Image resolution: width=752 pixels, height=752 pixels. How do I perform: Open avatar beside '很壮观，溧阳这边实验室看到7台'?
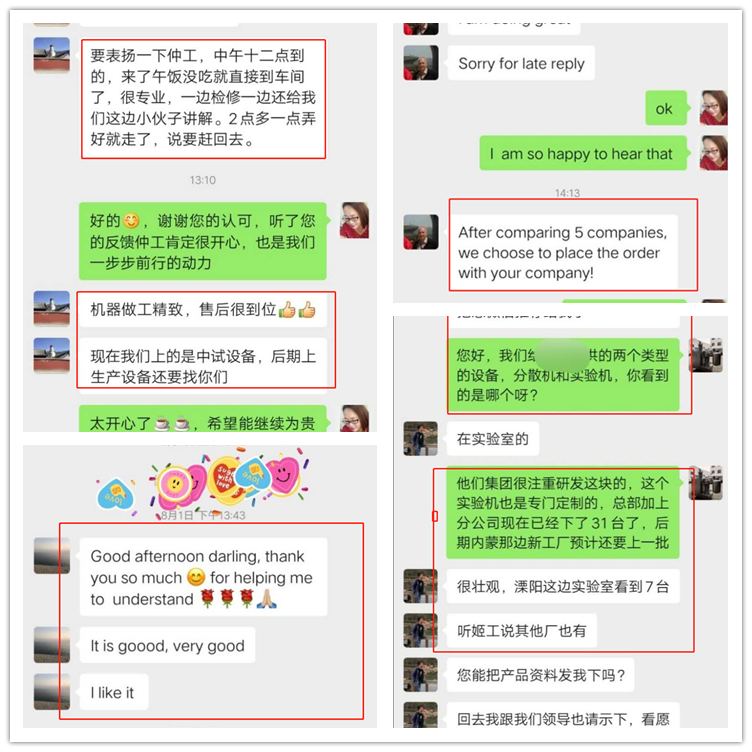point(421,586)
